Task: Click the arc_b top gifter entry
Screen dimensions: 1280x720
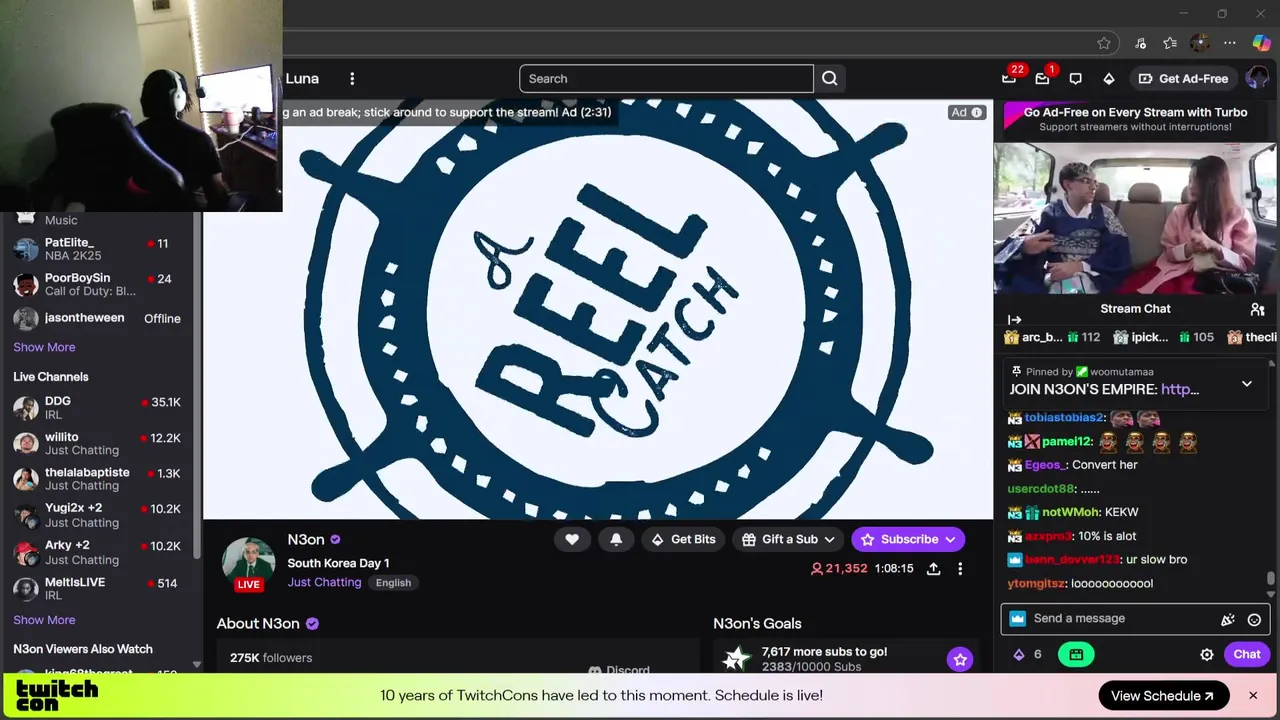Action: pyautogui.click(x=1052, y=338)
